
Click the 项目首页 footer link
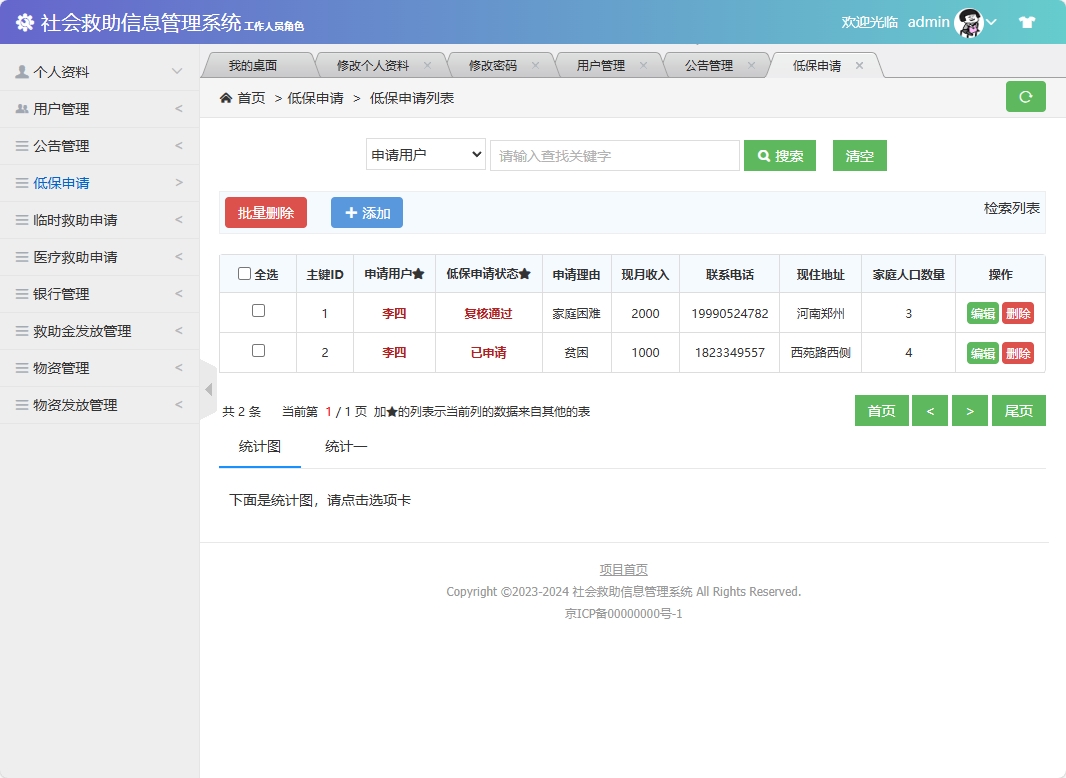[x=623, y=569]
